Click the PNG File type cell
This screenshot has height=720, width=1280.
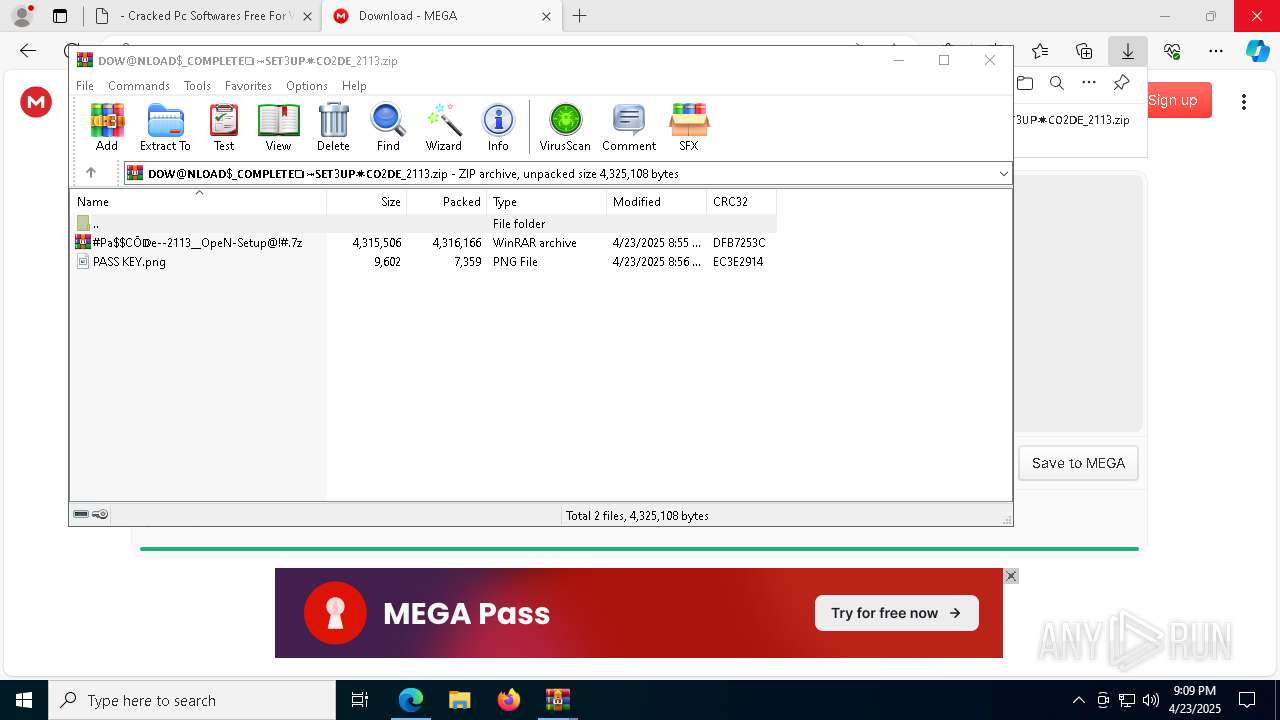[x=515, y=262]
